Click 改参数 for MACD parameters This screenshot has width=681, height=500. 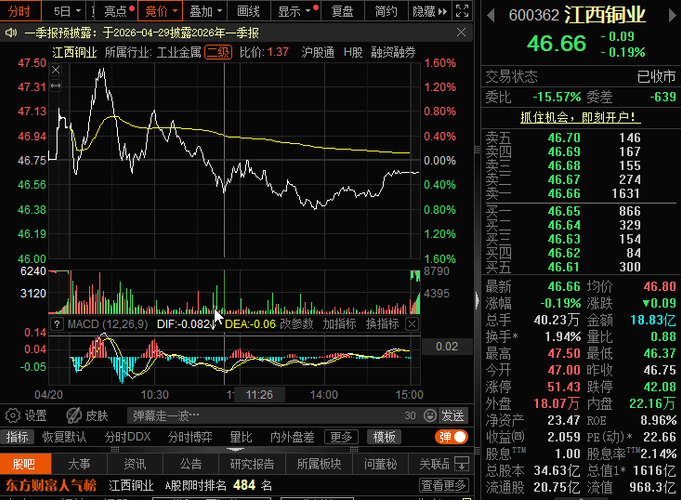pos(297,324)
